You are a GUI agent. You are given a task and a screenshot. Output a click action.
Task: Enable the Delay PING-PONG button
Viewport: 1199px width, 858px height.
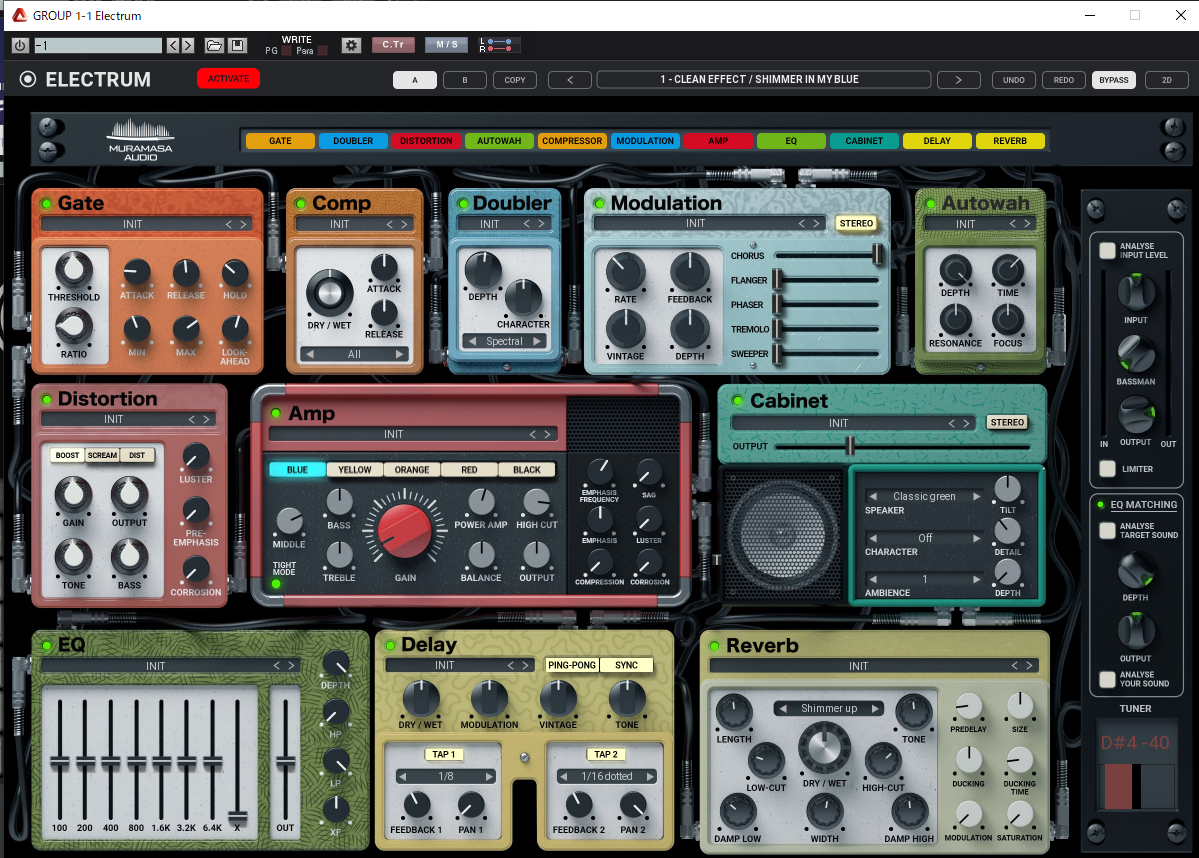point(572,665)
